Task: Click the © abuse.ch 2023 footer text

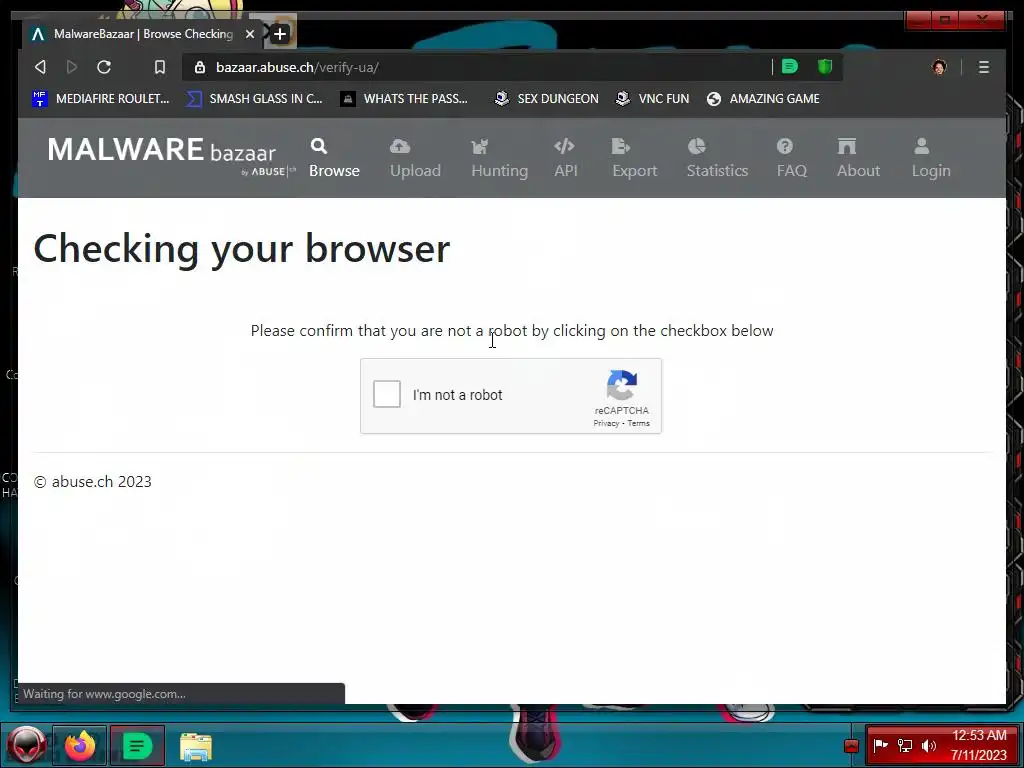Action: click(x=93, y=482)
